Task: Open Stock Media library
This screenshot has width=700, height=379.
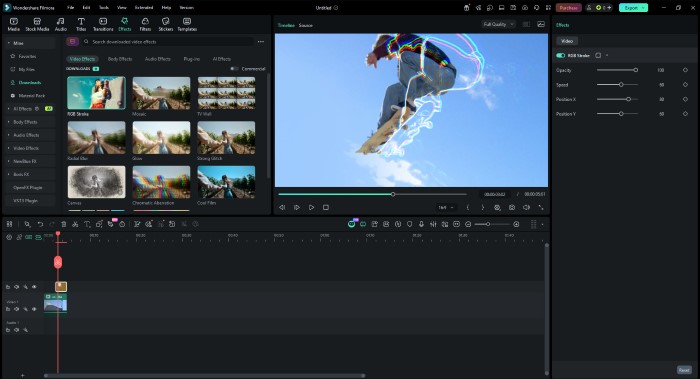Action: tap(37, 24)
